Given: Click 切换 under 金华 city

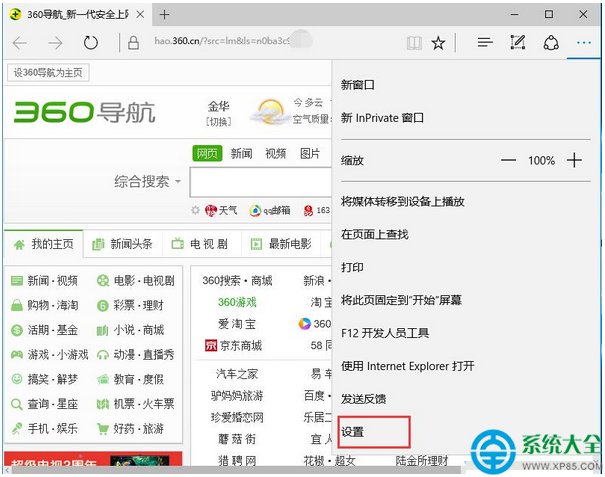Looking at the screenshot, I should [219, 122].
